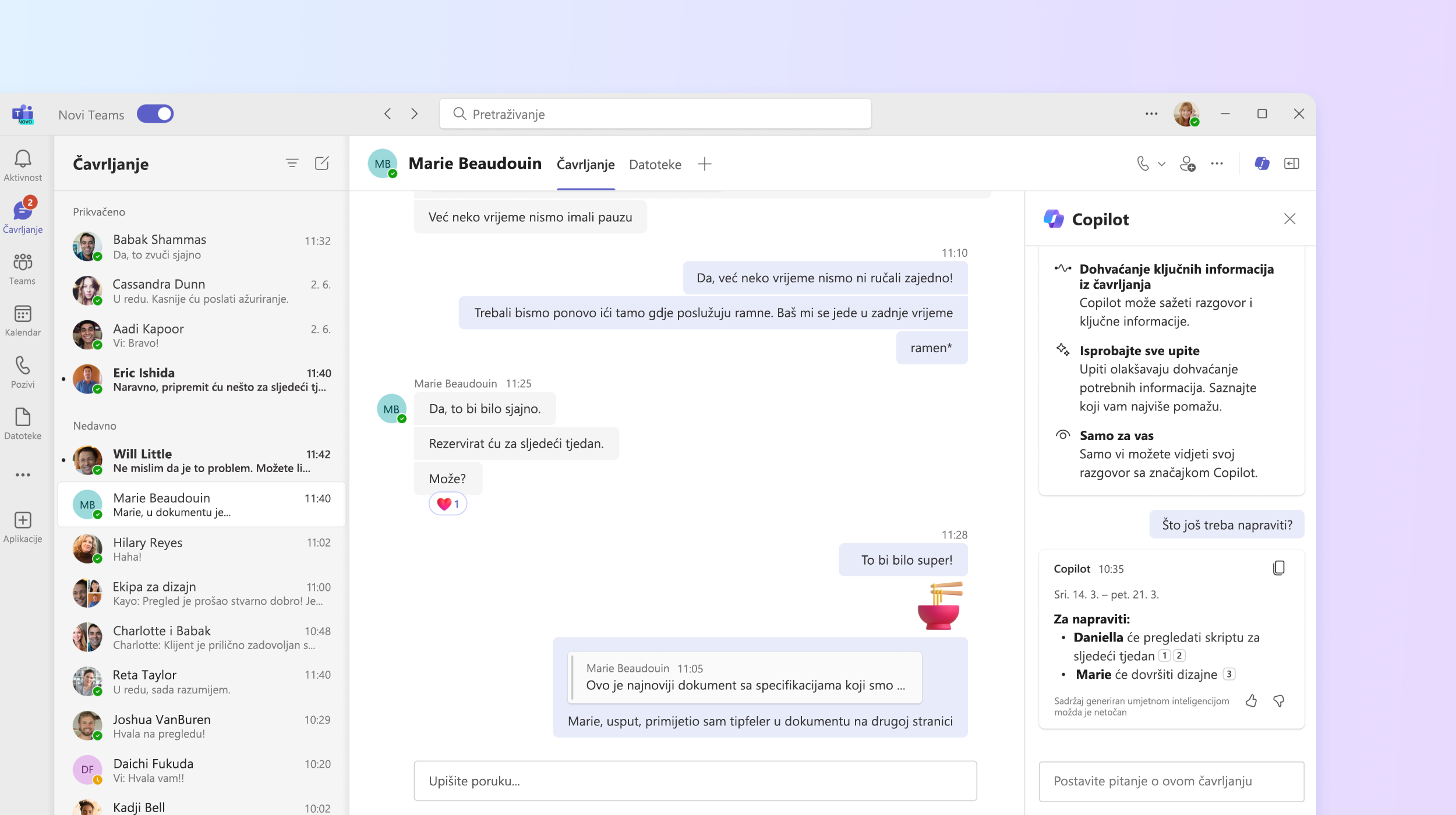Go back with the left arrow
1456x815 pixels.
pos(388,114)
